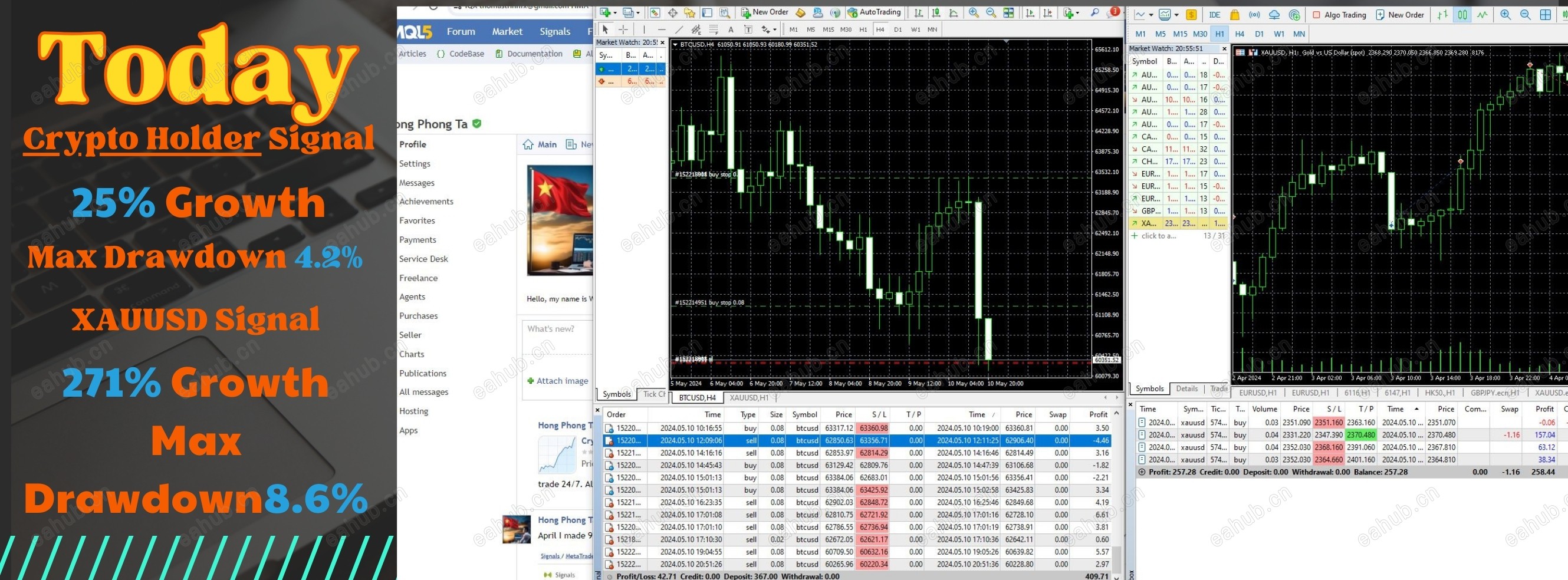The image size is (1568, 580).
Task: Click the zoom out magnifier in MT4 toolbar
Action: (x=991, y=12)
